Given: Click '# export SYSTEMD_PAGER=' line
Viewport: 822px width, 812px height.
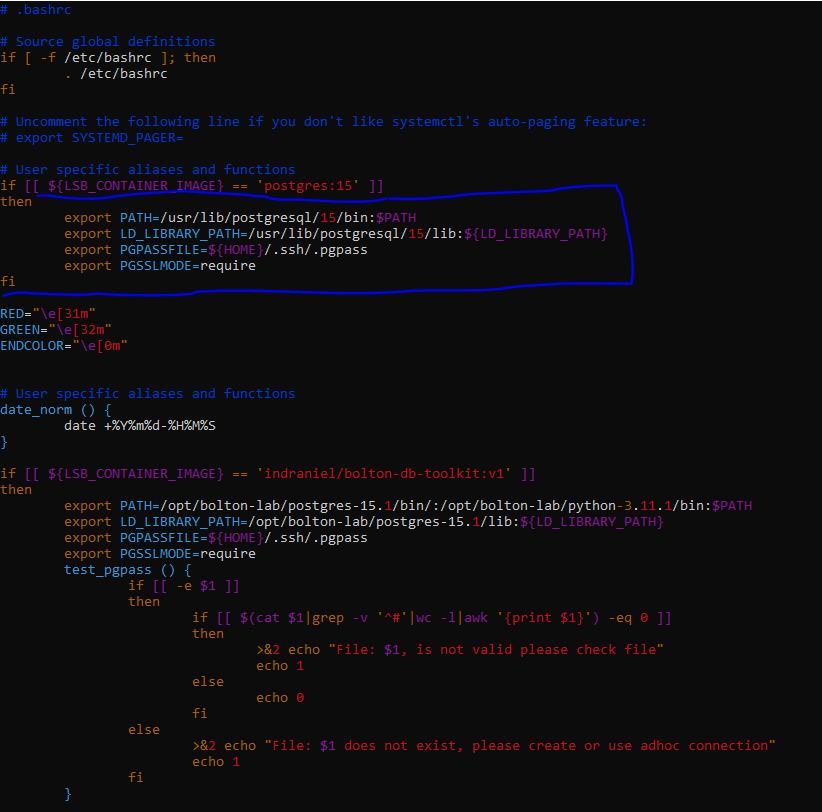Looking at the screenshot, I should click(92, 138).
